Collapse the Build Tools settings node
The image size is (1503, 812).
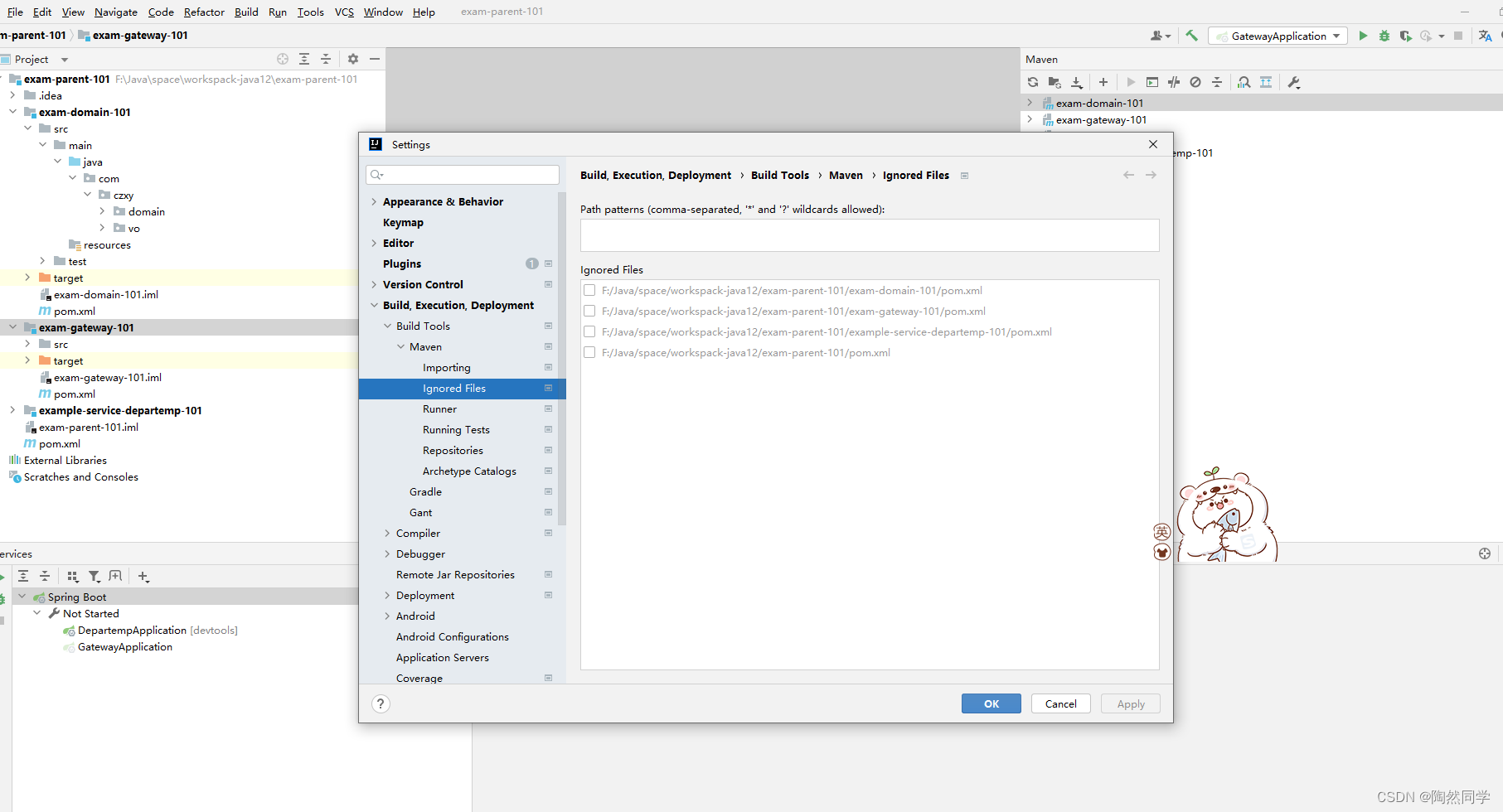(x=387, y=326)
